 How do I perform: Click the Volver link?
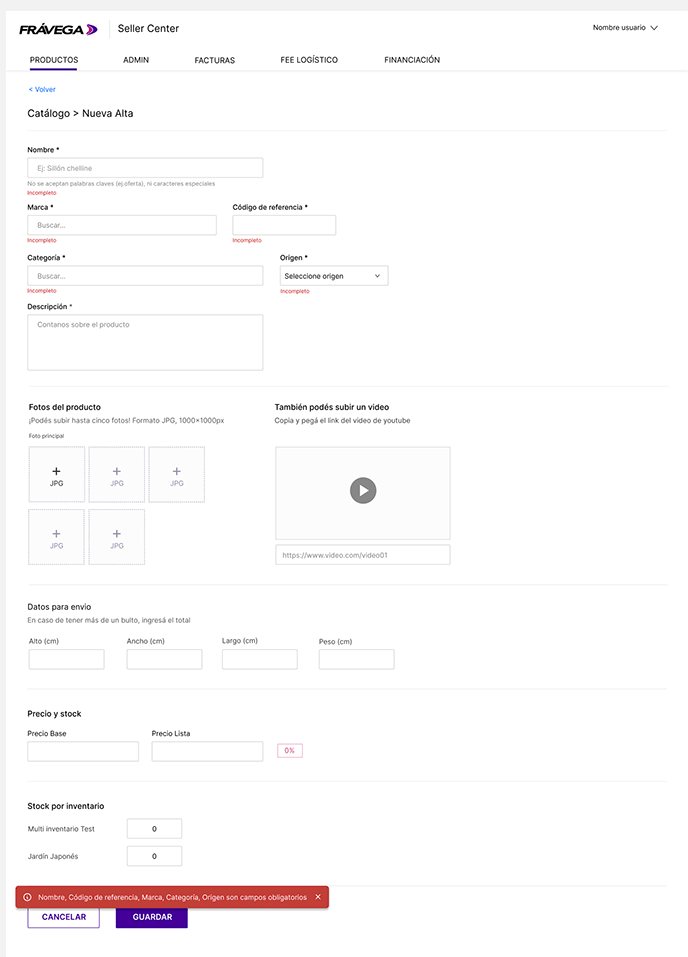point(42,89)
